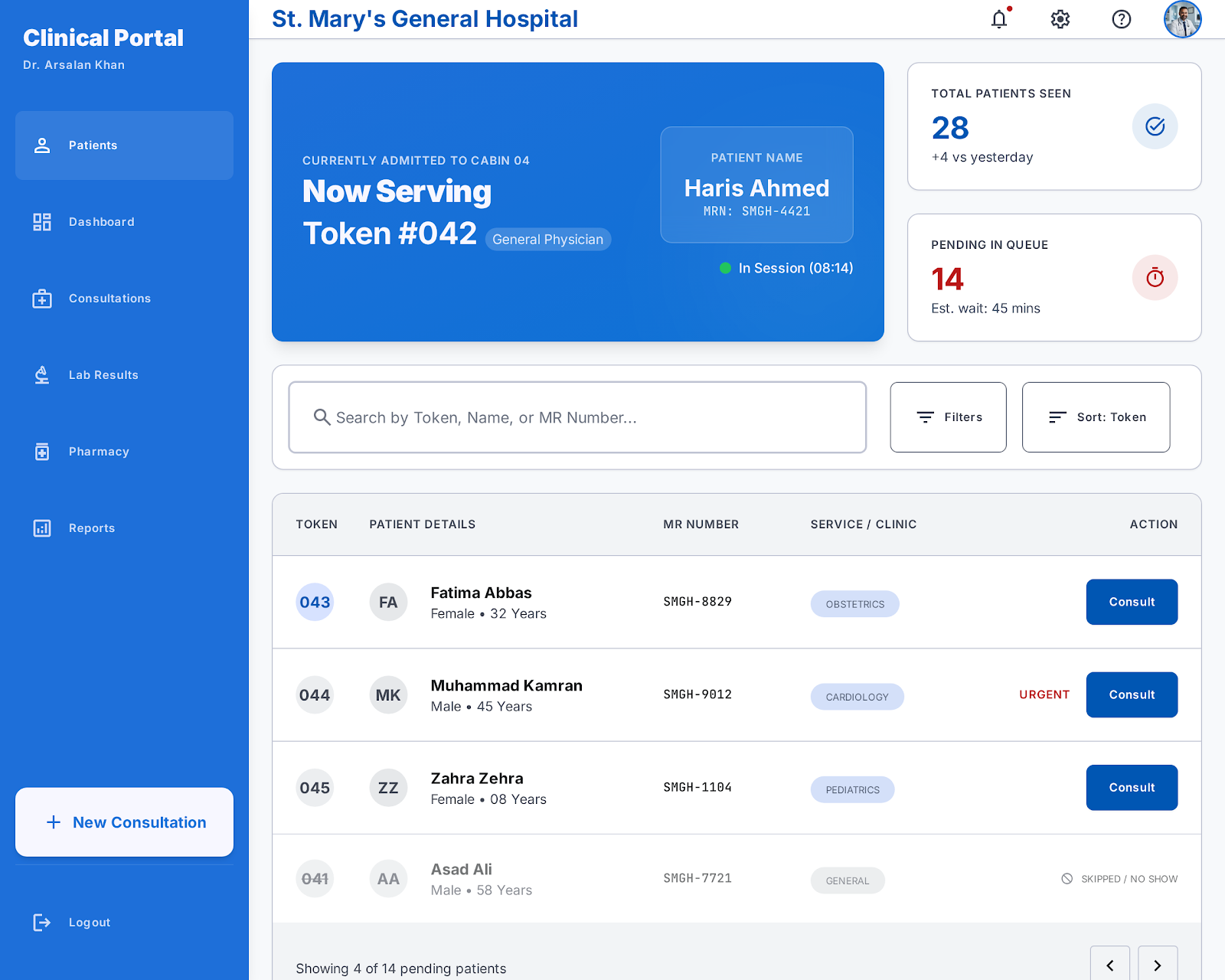
Task: Click the URGENT label for Muhammad Kamran
Action: (x=1044, y=694)
